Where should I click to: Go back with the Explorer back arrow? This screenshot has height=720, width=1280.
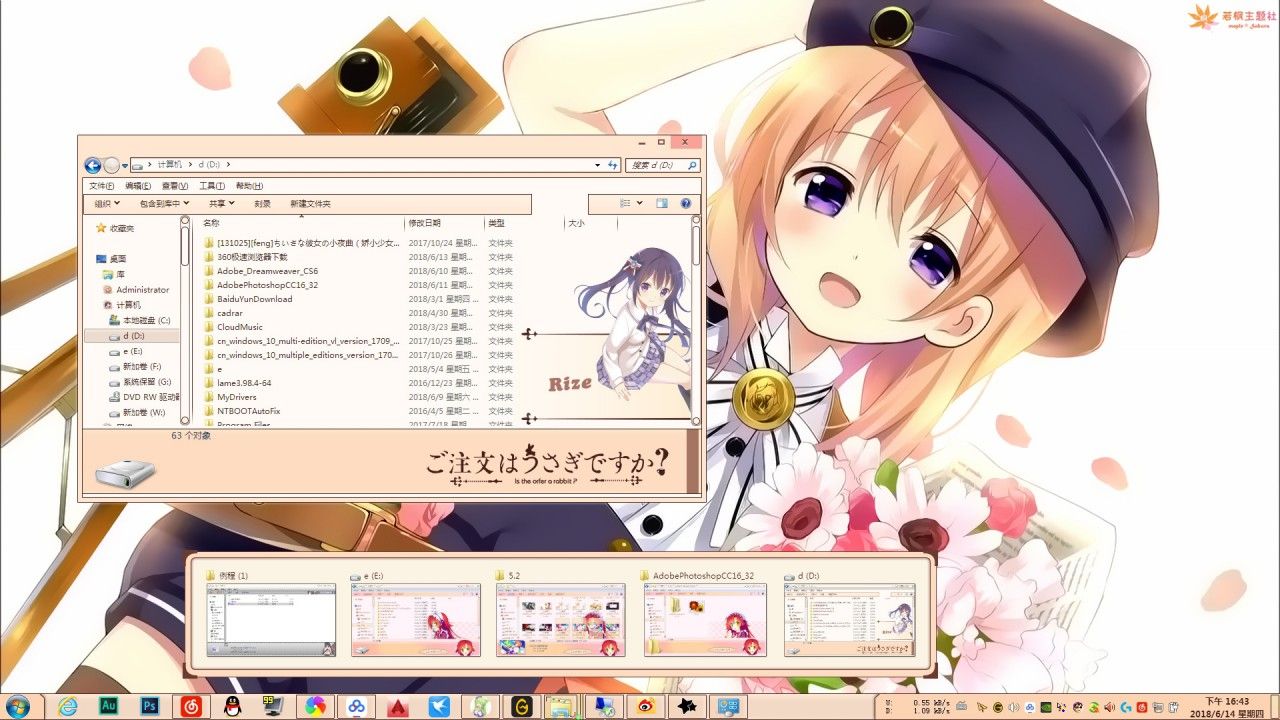[x=93, y=165]
